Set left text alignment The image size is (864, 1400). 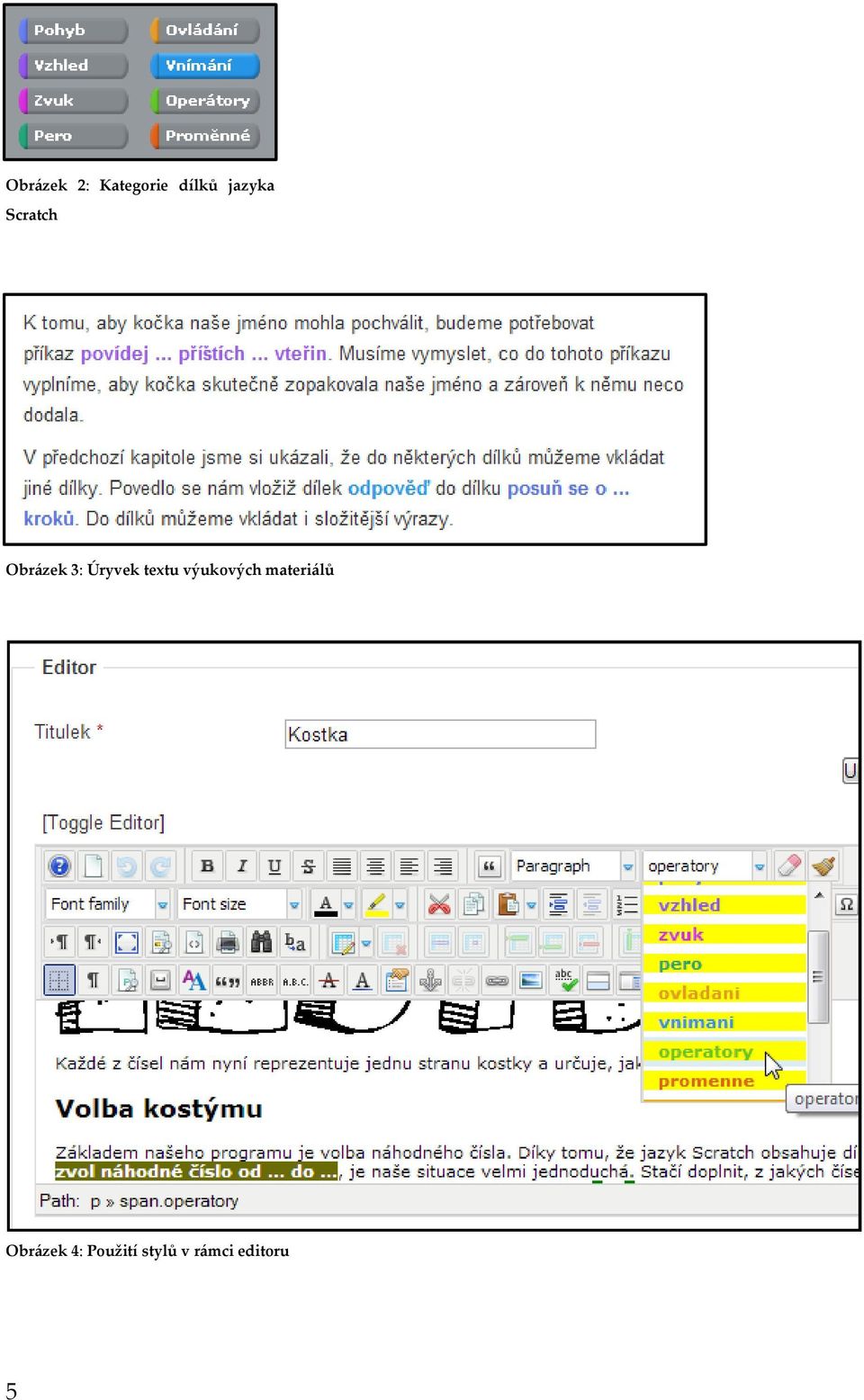click(409, 866)
